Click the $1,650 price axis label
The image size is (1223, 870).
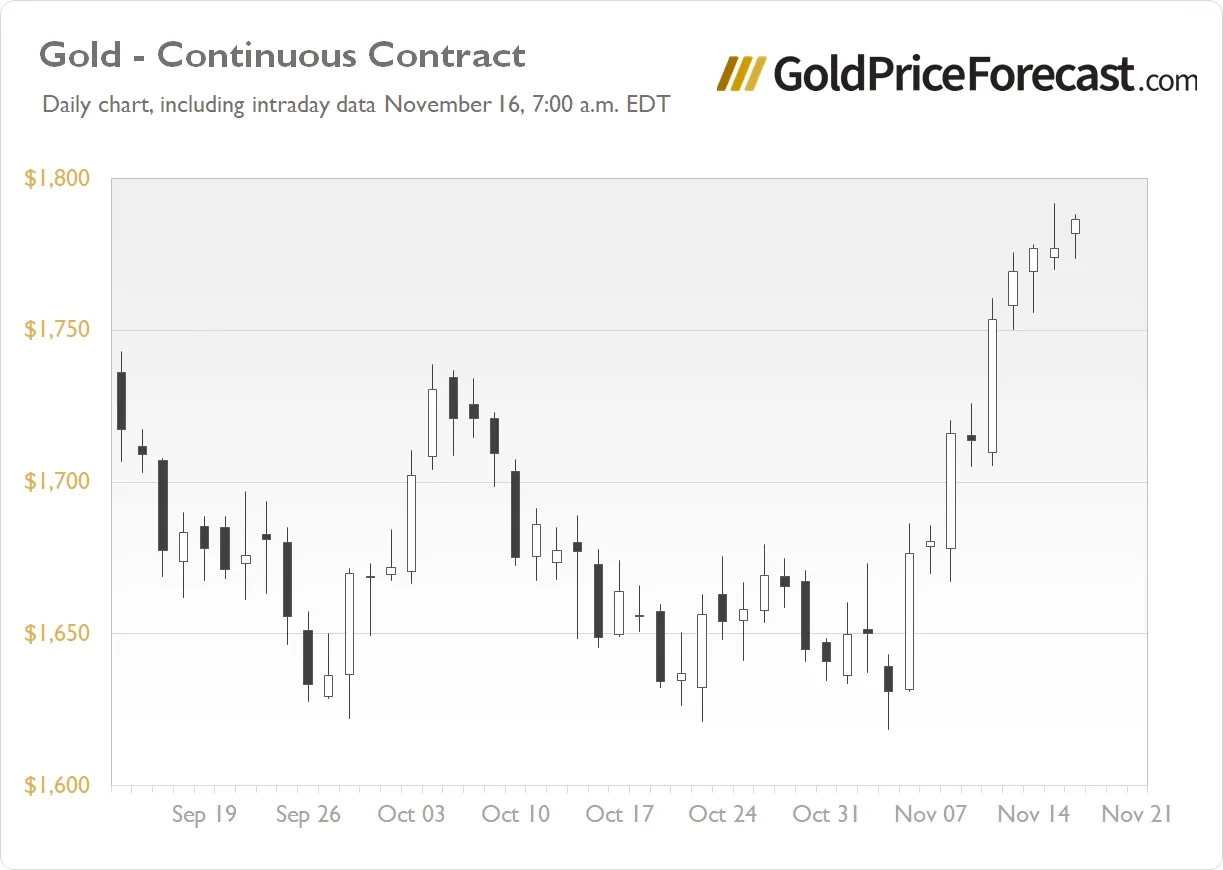[x=57, y=634]
